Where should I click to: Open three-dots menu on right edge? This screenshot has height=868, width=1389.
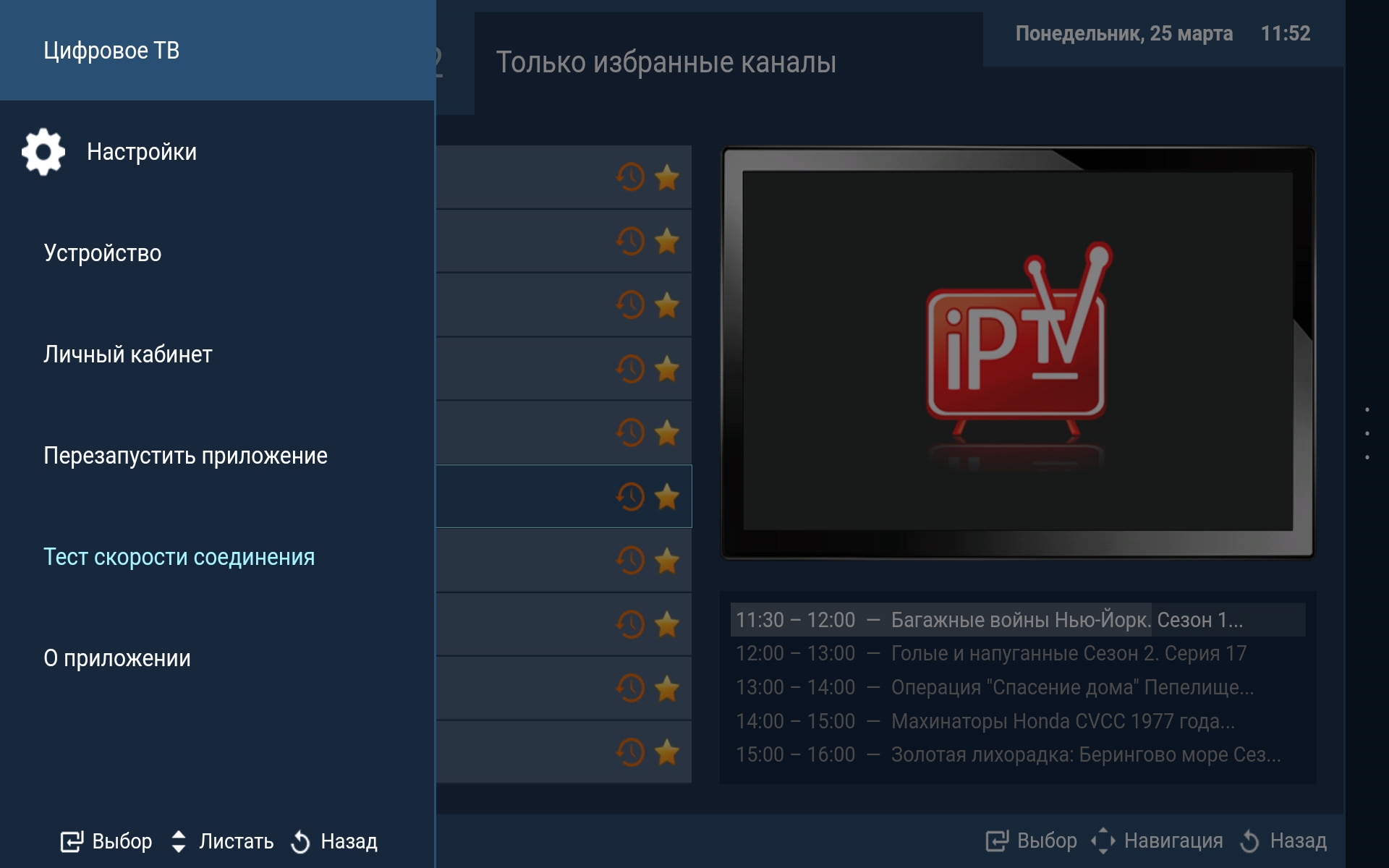click(1367, 433)
